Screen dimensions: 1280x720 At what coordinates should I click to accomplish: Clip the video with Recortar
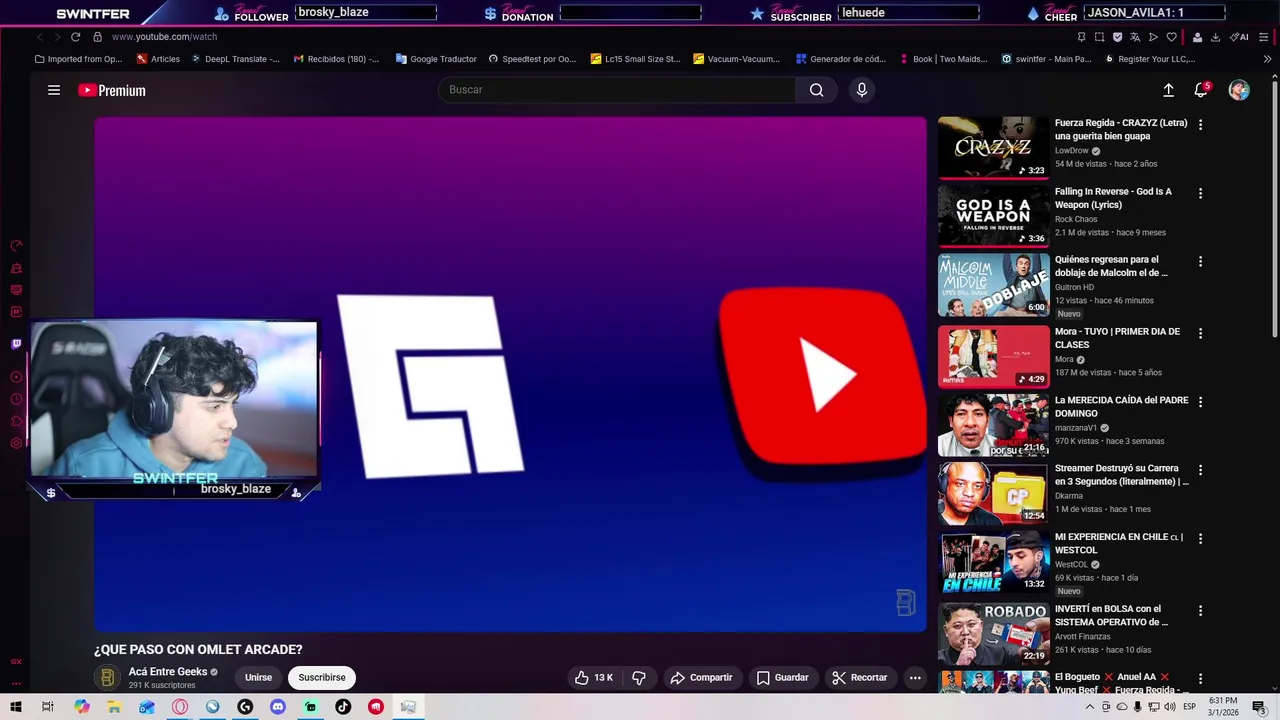click(860, 677)
